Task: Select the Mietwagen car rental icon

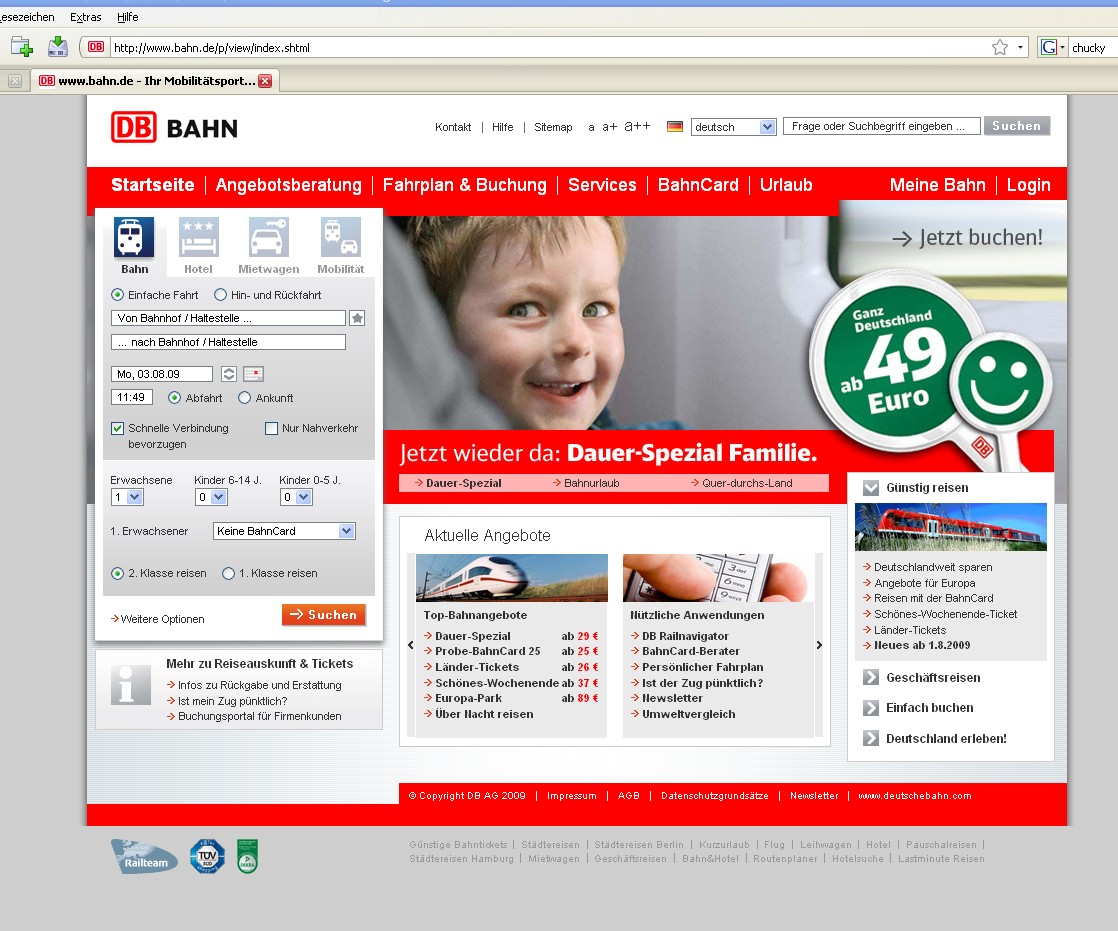Action: coord(269,237)
